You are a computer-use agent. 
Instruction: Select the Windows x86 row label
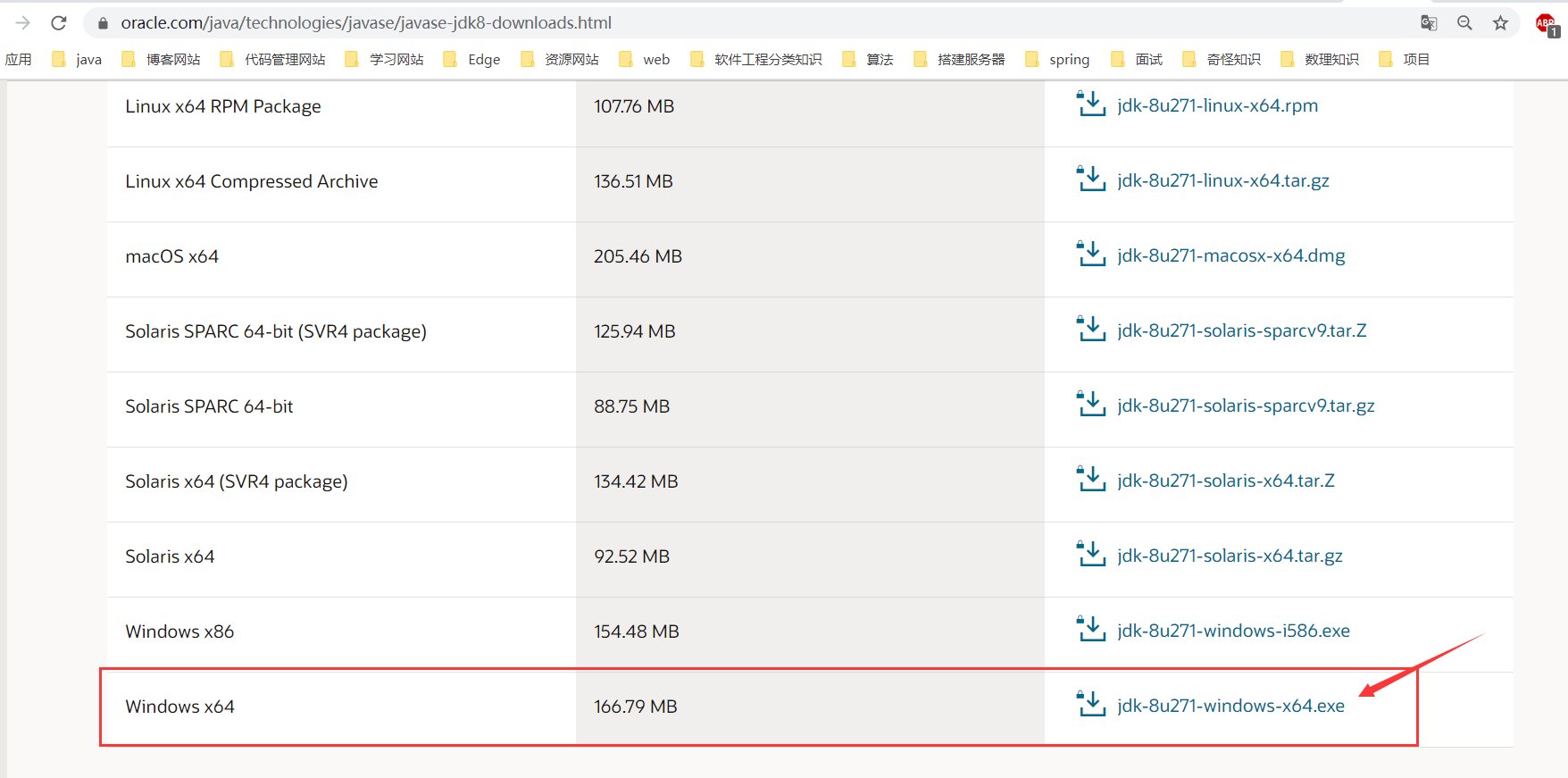179,632
